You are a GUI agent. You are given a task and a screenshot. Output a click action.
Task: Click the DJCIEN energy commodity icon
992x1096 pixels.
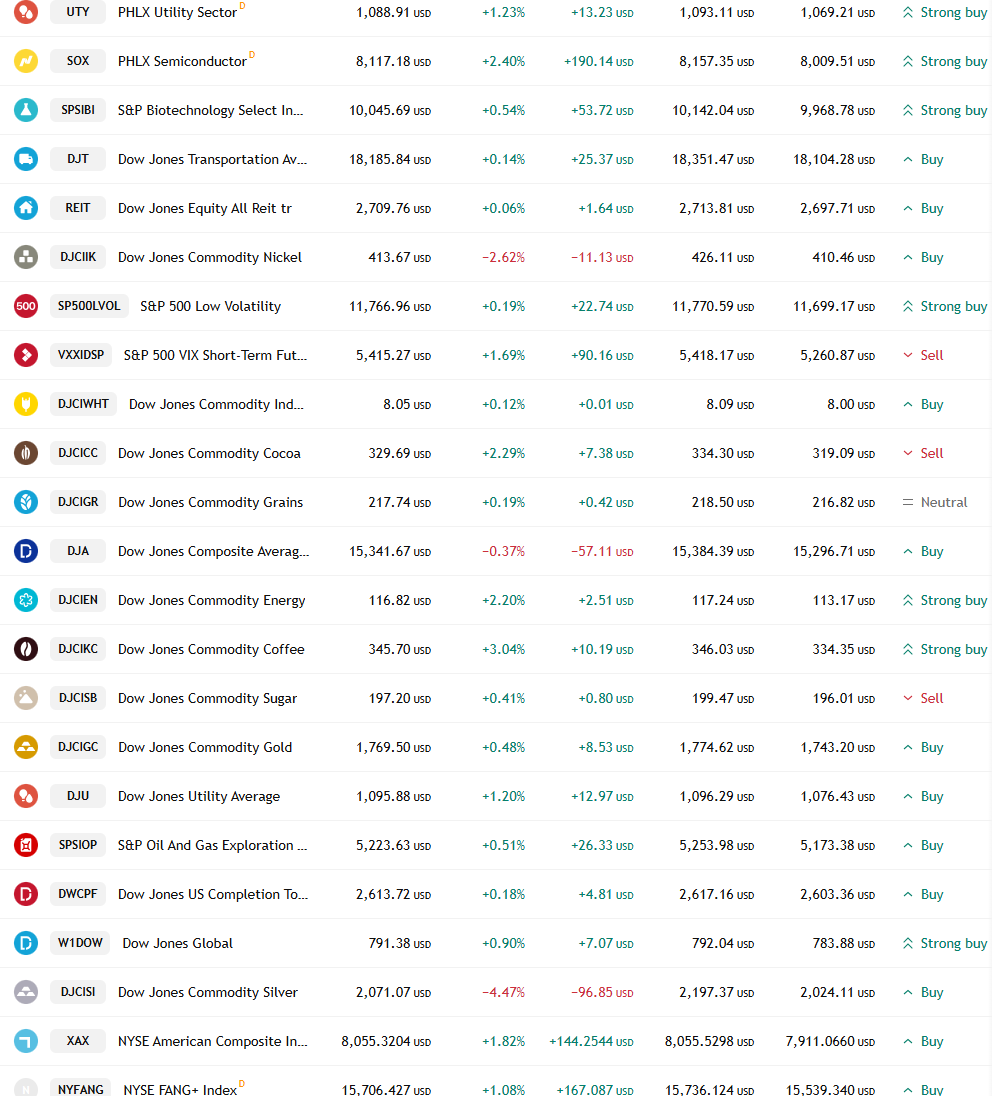[x=26, y=600]
